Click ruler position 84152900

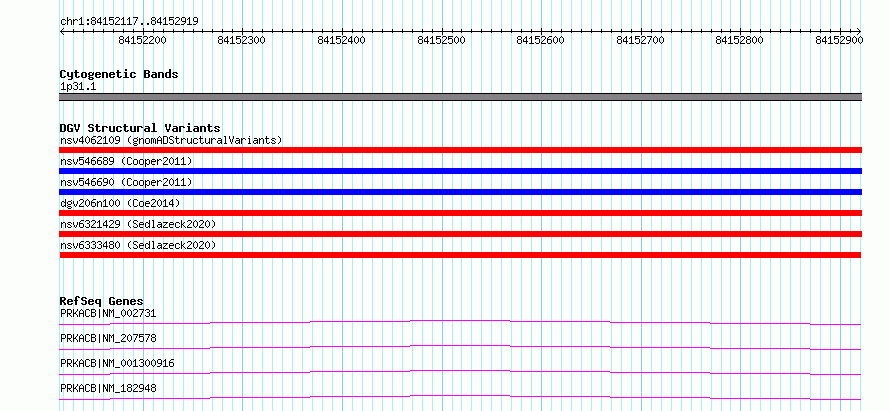point(839,40)
